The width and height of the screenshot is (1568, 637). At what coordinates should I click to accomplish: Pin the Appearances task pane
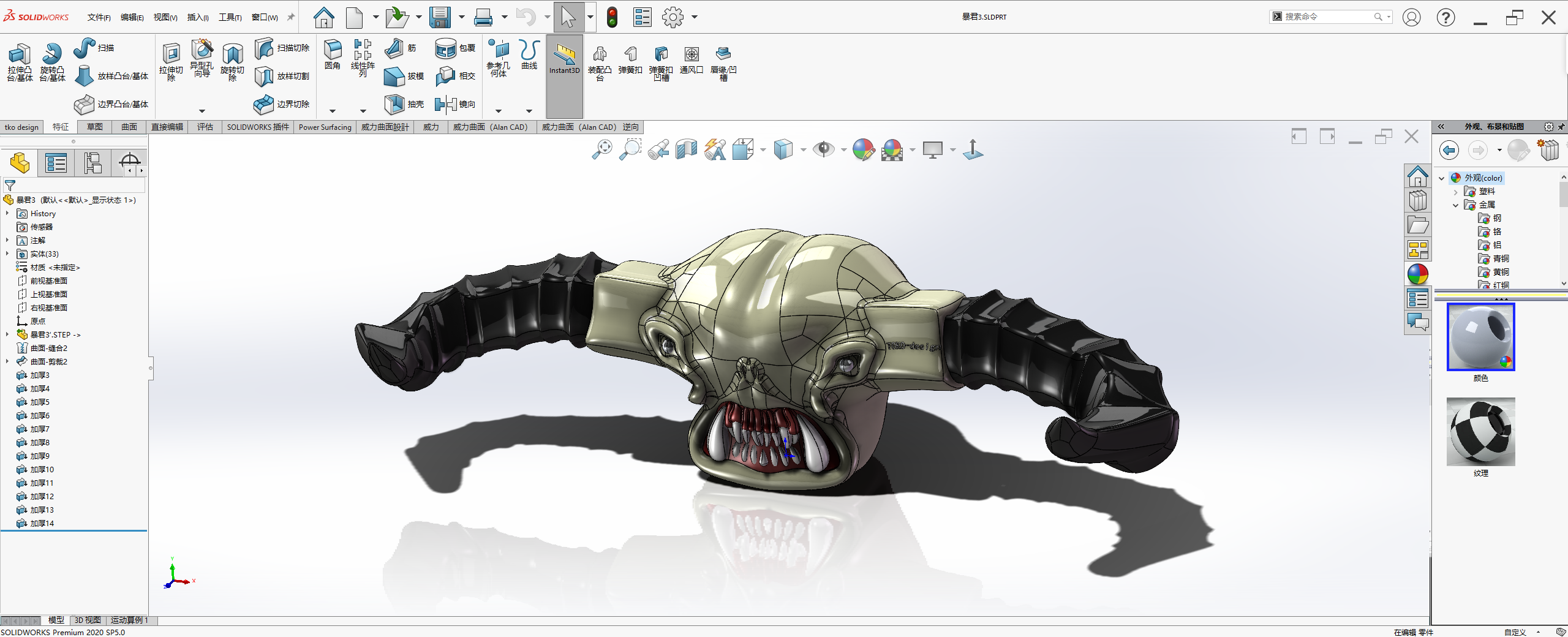pos(1561,127)
